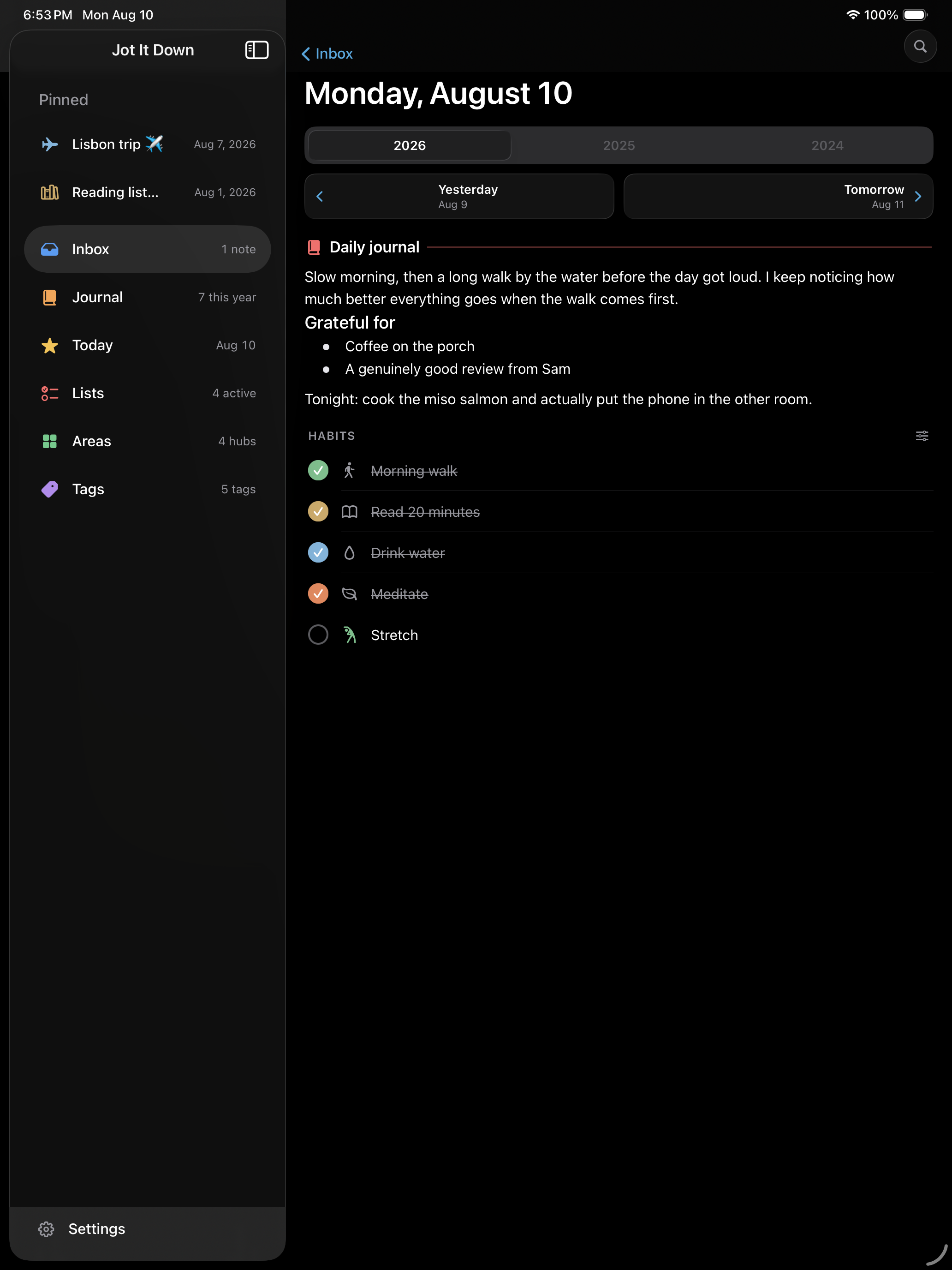
Task: Switch to the 2024 year tab
Action: 827,145
